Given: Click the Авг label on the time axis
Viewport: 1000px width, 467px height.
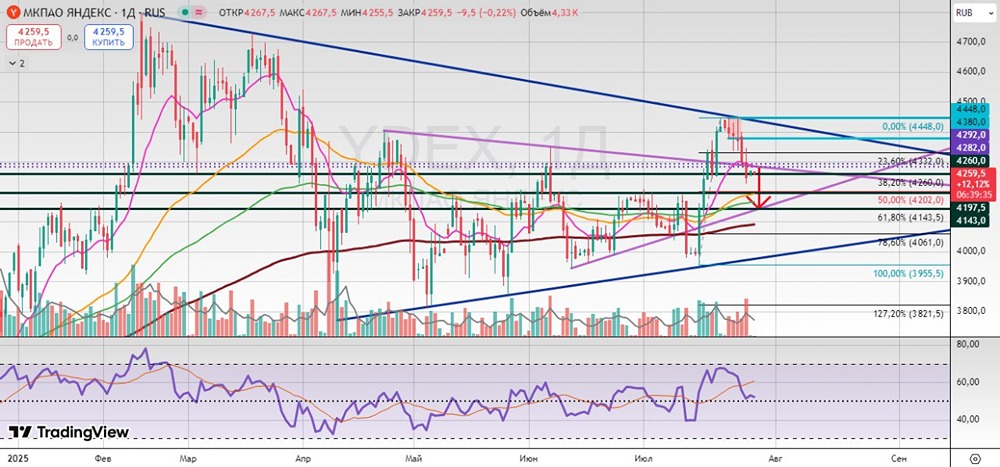Looking at the screenshot, I should click(775, 458).
